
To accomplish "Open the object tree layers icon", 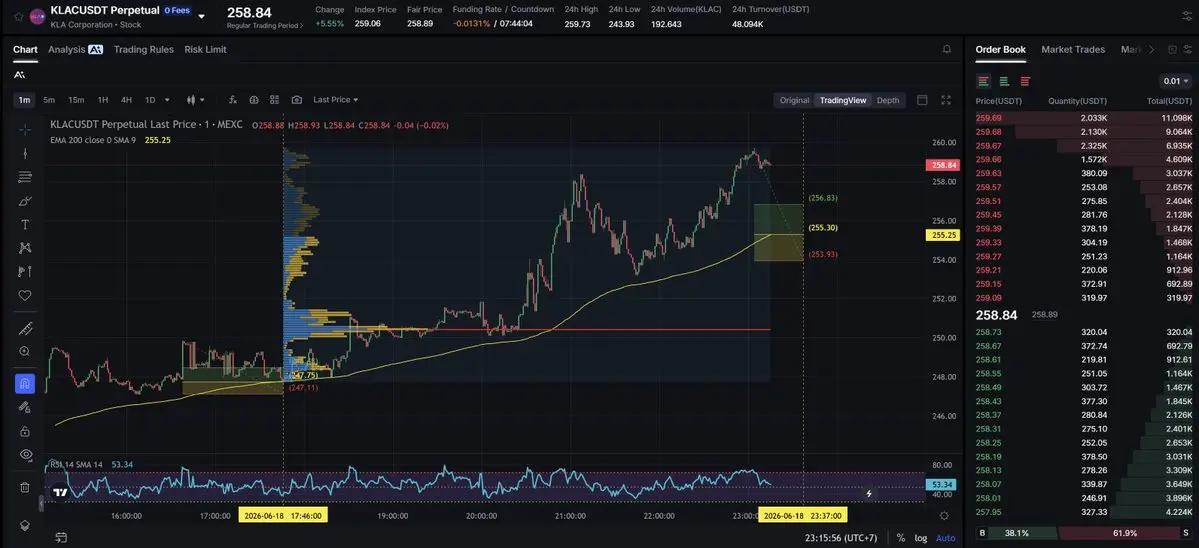I will pyautogui.click(x=24, y=525).
